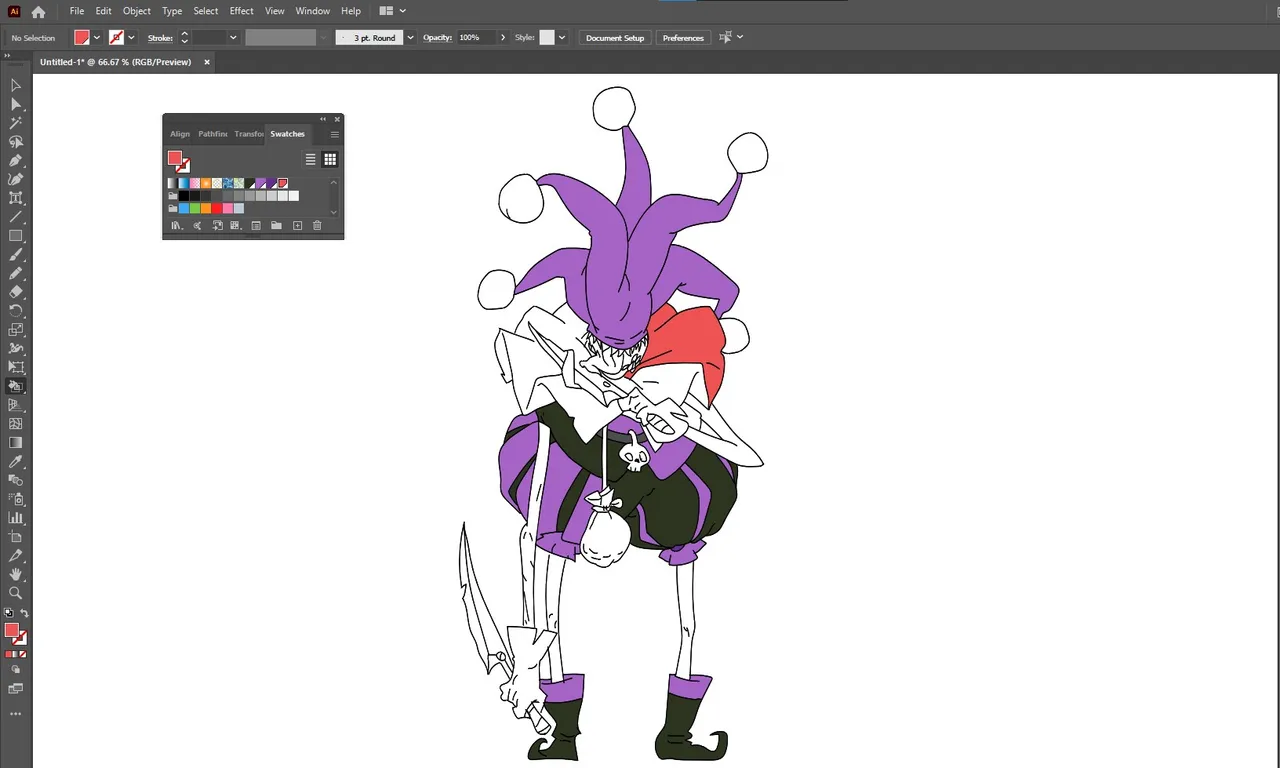Select the Magic Wand tool
1280x768 pixels.
click(x=15, y=123)
